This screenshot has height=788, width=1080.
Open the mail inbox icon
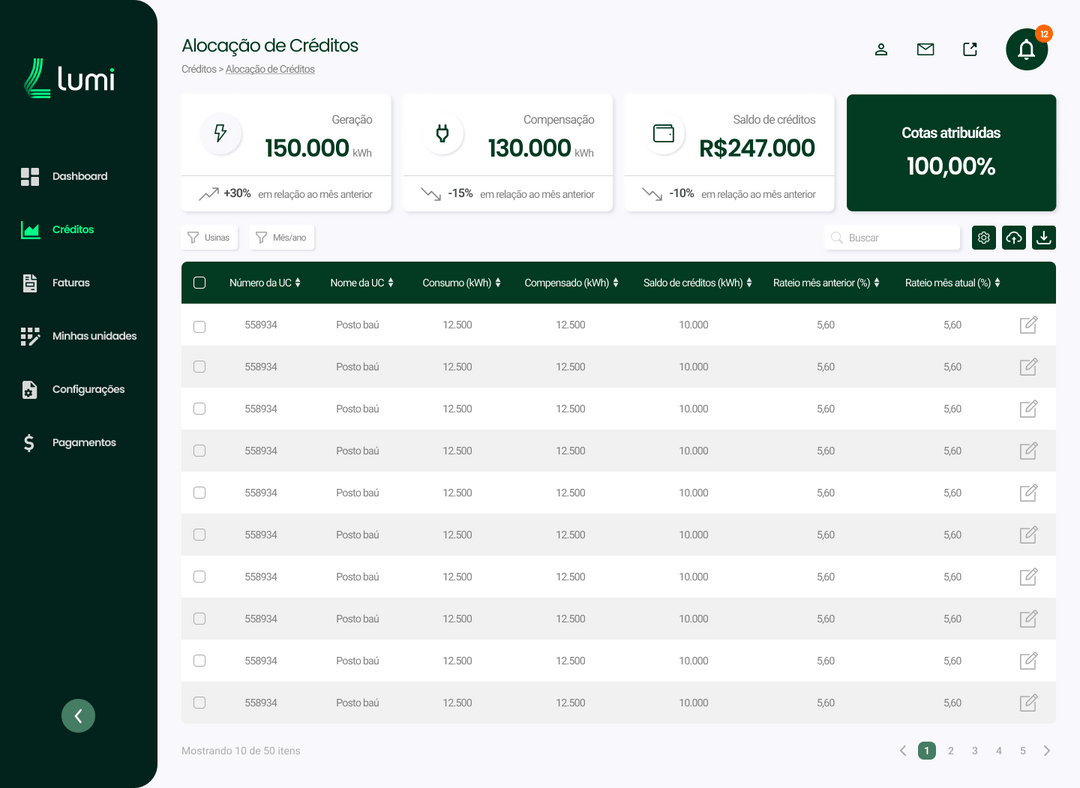(925, 48)
